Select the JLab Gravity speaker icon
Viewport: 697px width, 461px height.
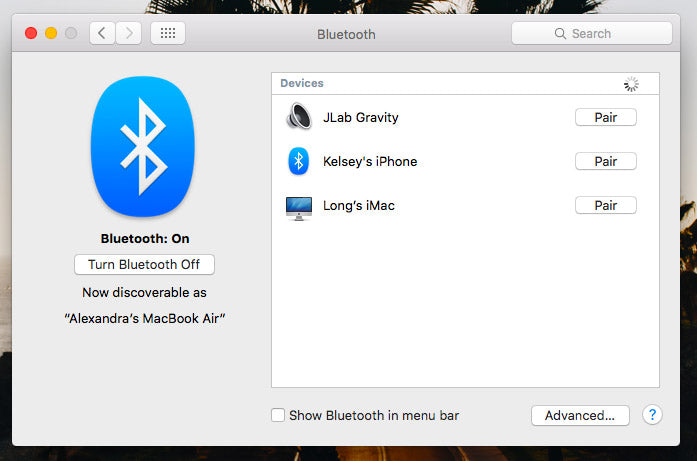tap(299, 116)
